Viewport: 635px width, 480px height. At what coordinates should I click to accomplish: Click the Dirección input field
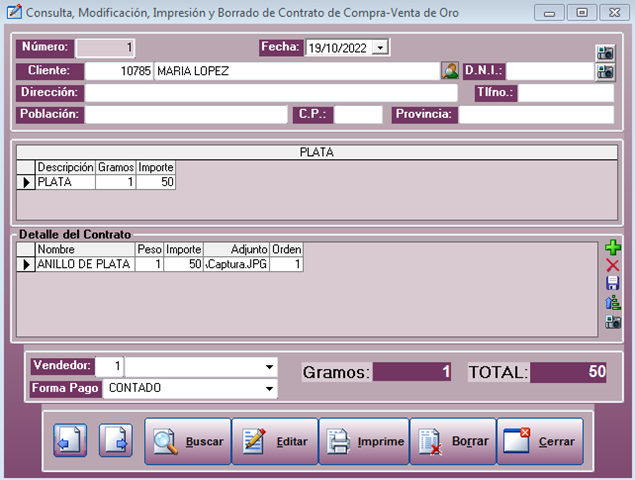[x=271, y=93]
